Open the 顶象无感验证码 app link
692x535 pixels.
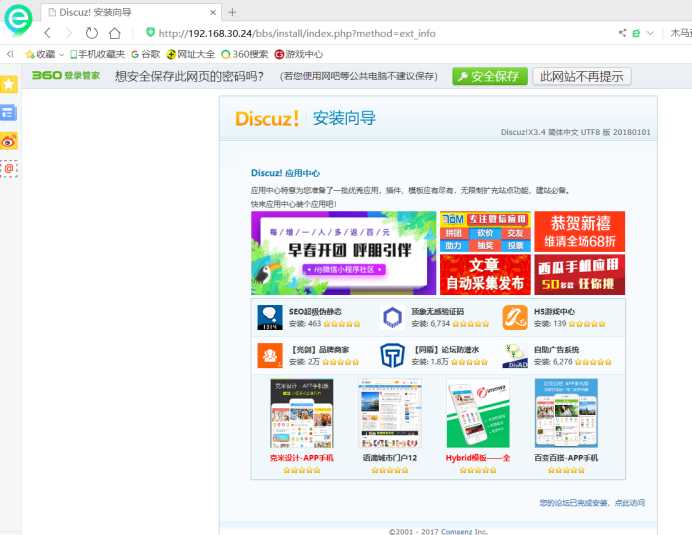coord(438,312)
